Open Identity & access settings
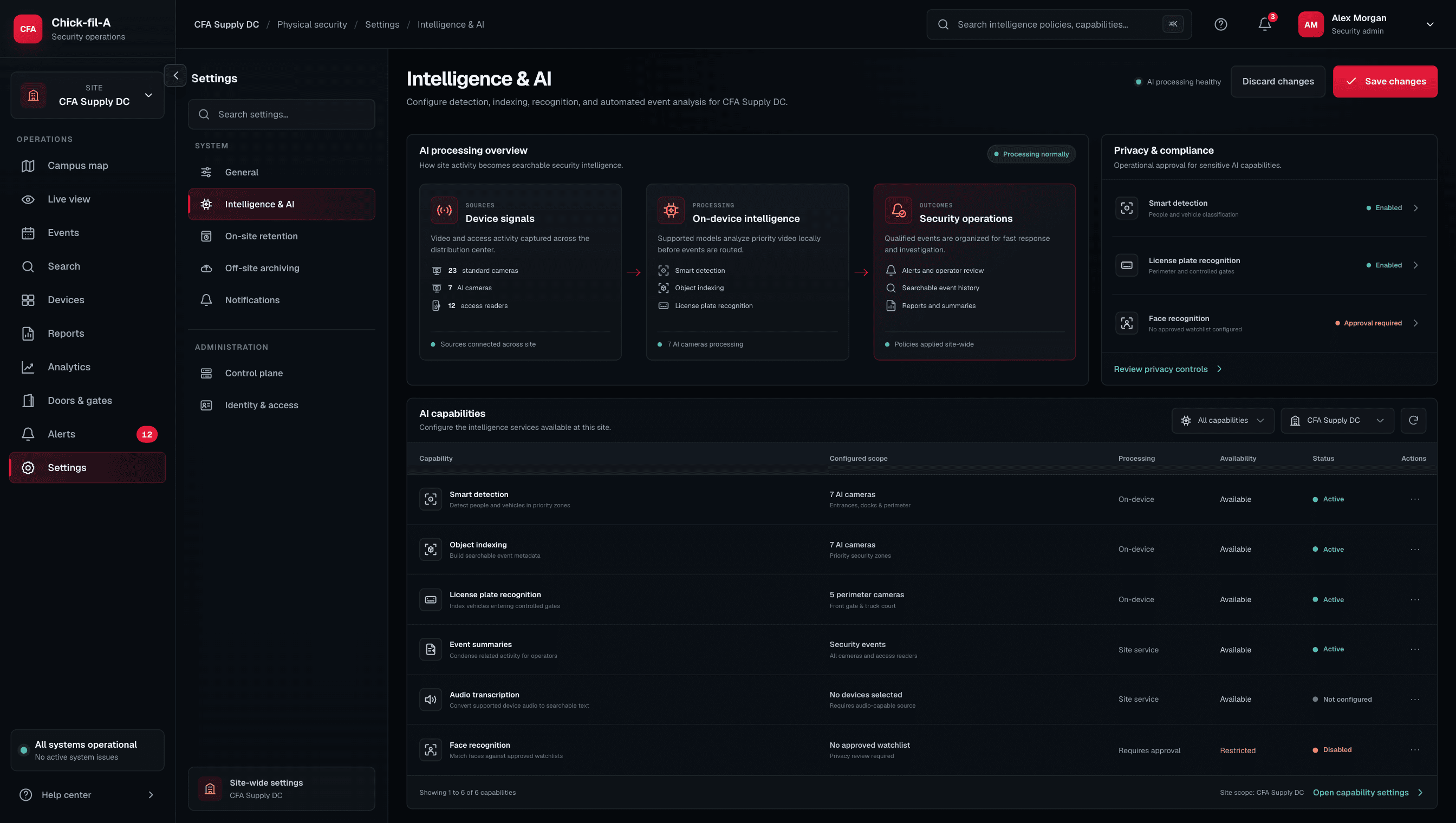This screenshot has height=823, width=1456. tap(281, 406)
